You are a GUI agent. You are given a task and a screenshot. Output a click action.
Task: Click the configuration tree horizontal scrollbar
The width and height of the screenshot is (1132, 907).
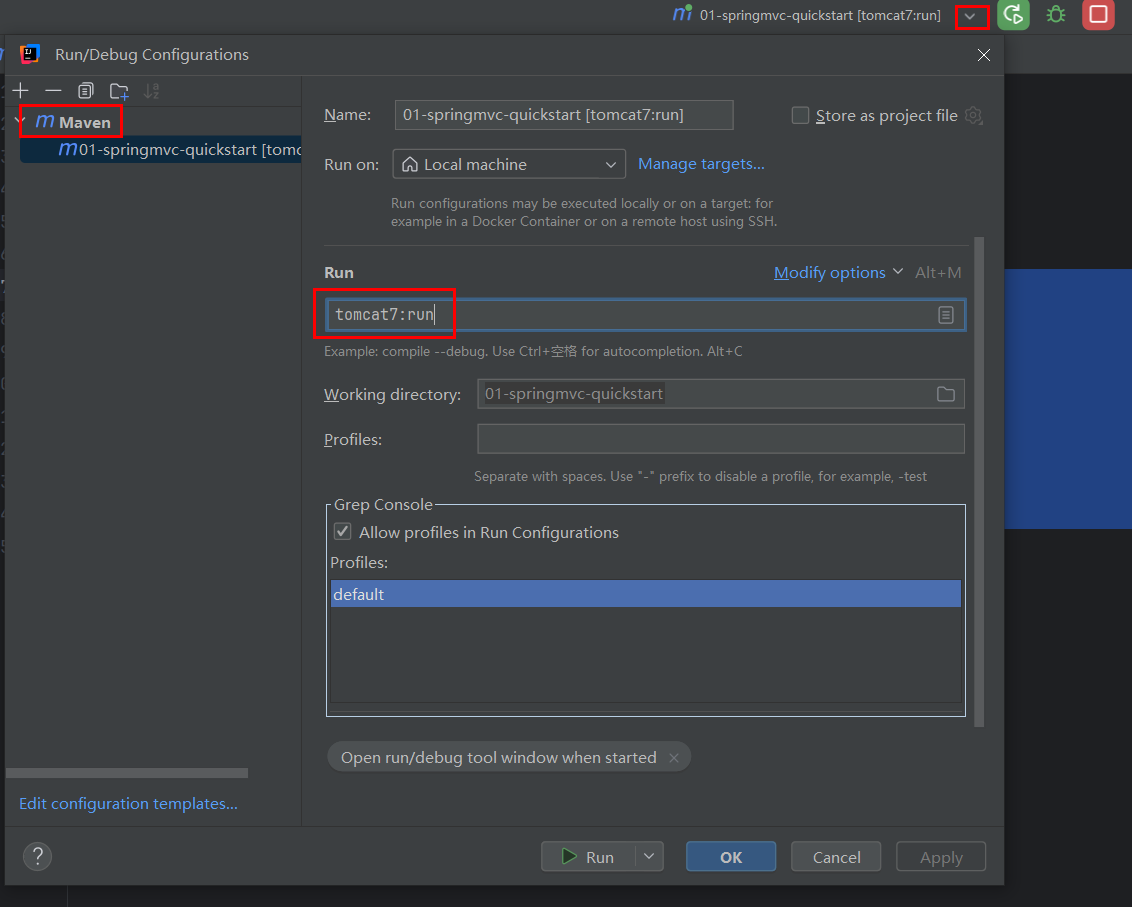127,773
